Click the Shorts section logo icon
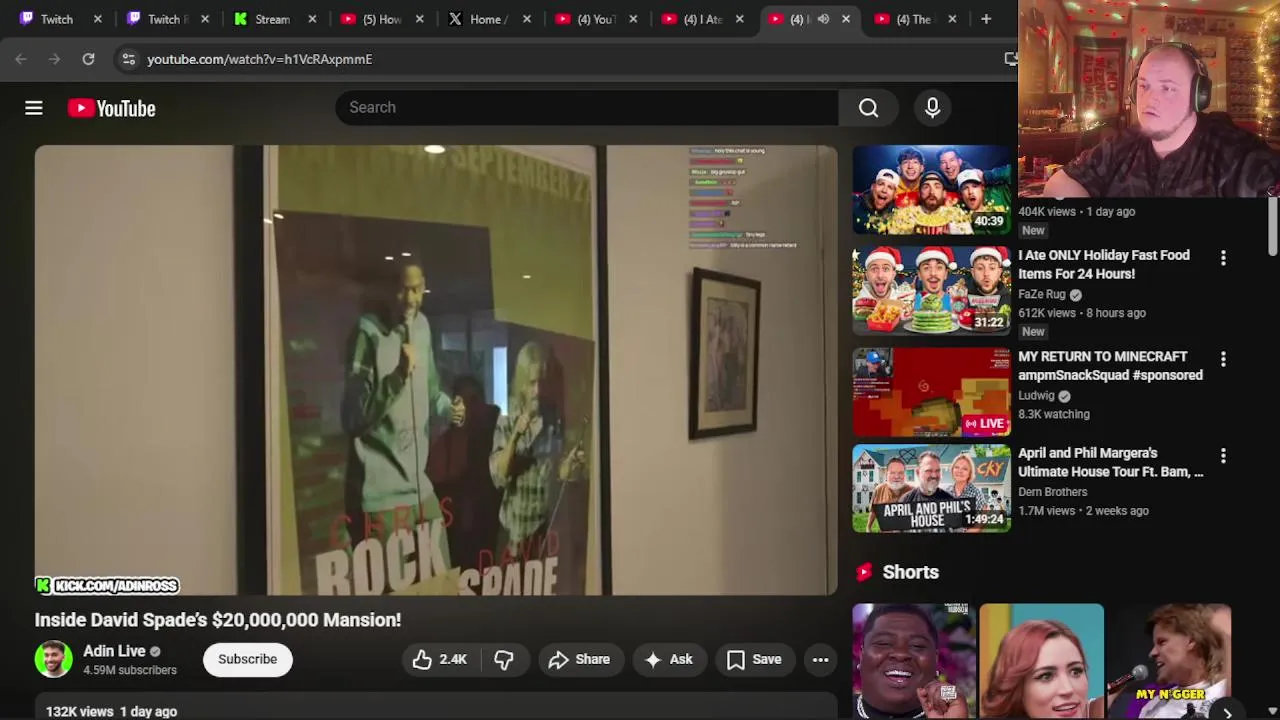1280x720 pixels. [x=864, y=572]
